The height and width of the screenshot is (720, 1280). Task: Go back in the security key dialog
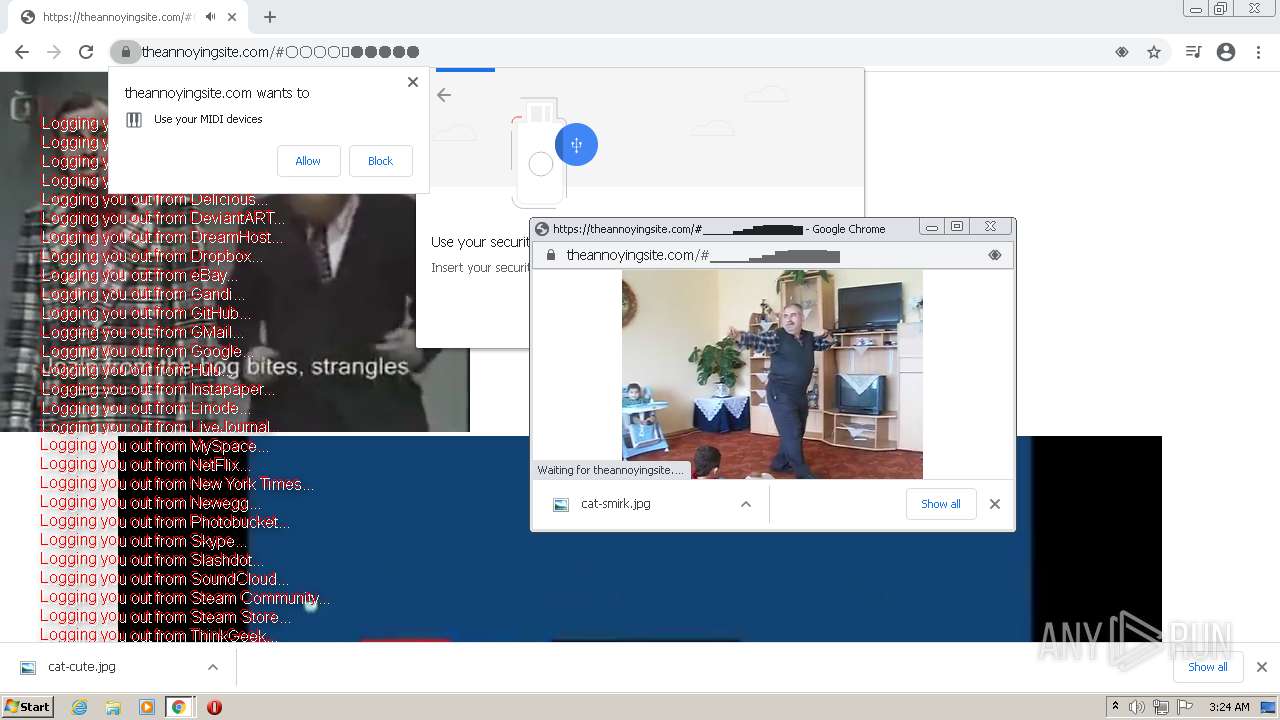coord(444,95)
